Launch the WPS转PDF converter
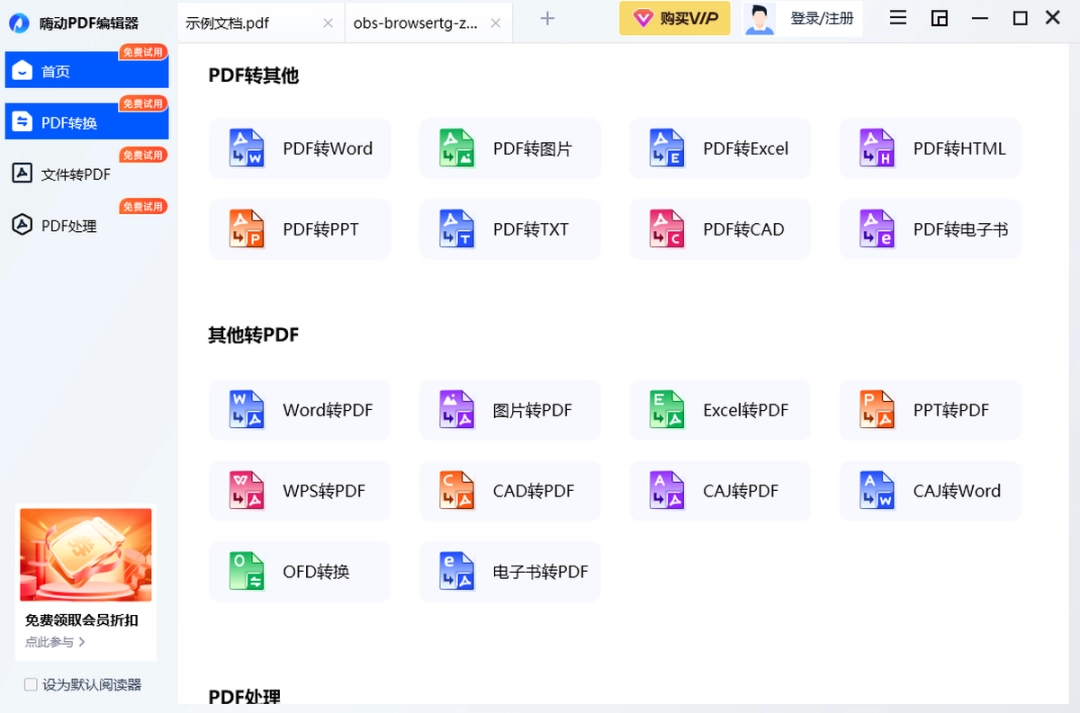The width and height of the screenshot is (1080, 713). pos(299,491)
